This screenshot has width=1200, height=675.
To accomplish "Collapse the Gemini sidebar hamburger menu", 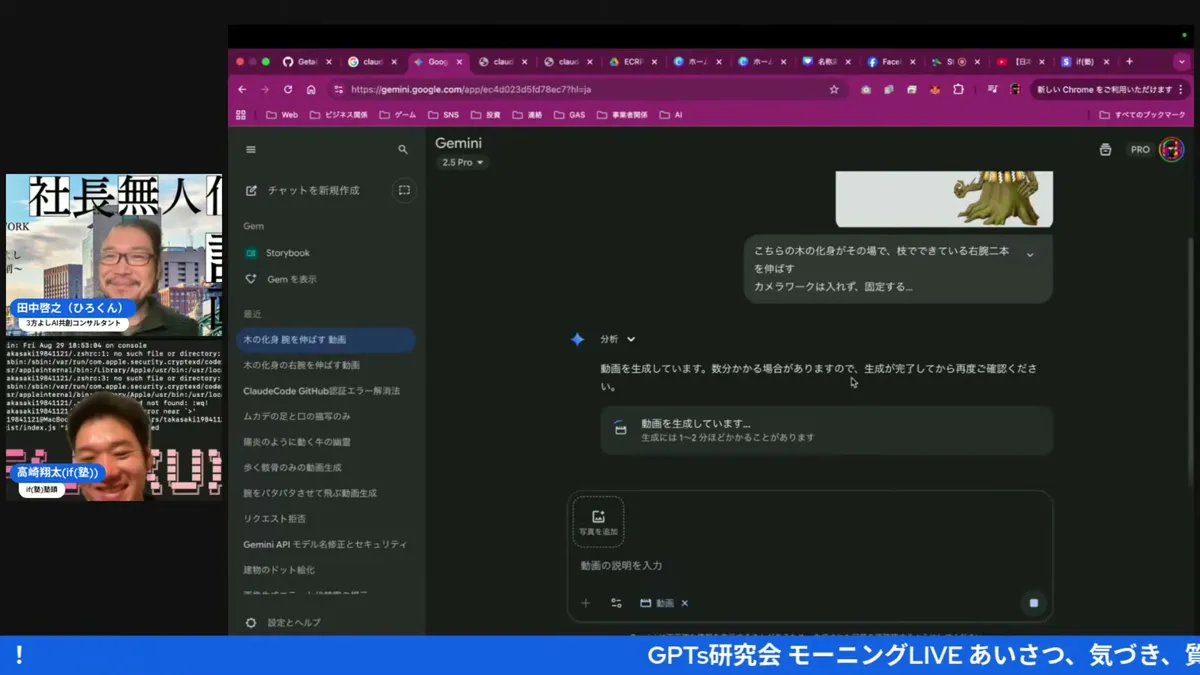I will pyautogui.click(x=251, y=150).
